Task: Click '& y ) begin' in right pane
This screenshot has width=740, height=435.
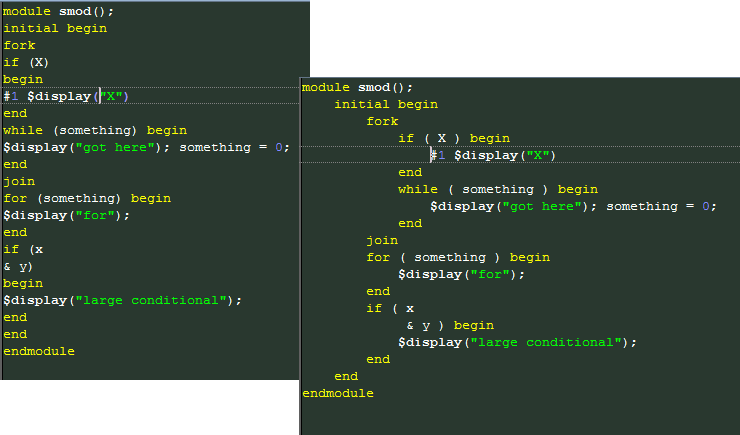Action: coord(450,326)
